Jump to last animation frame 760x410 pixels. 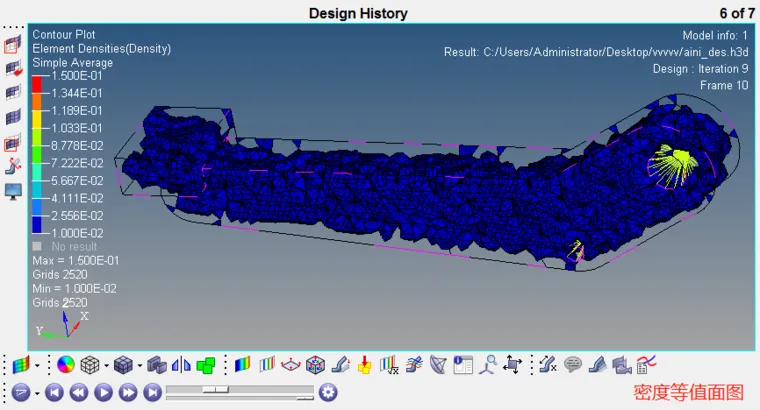tap(152, 392)
